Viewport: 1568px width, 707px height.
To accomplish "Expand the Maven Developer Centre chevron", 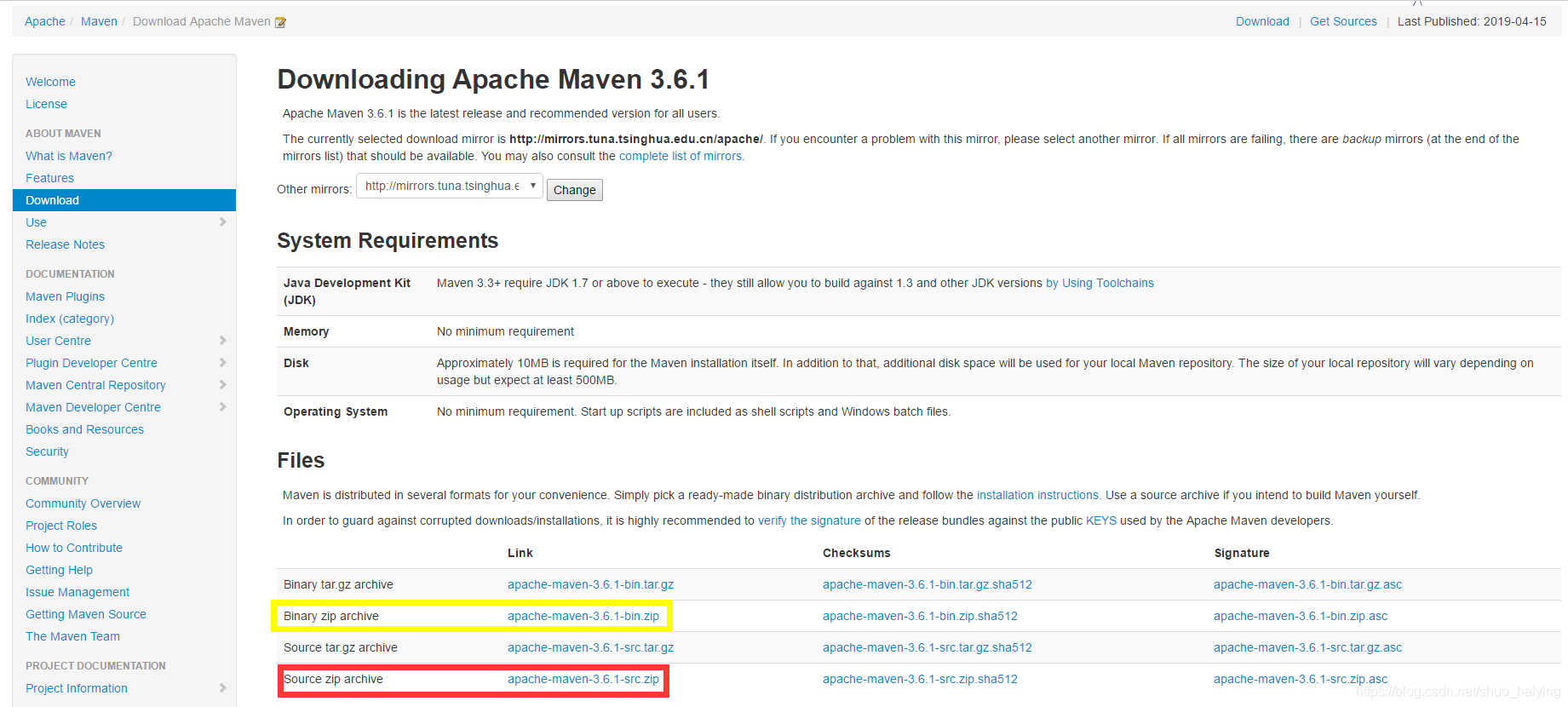I will [223, 407].
